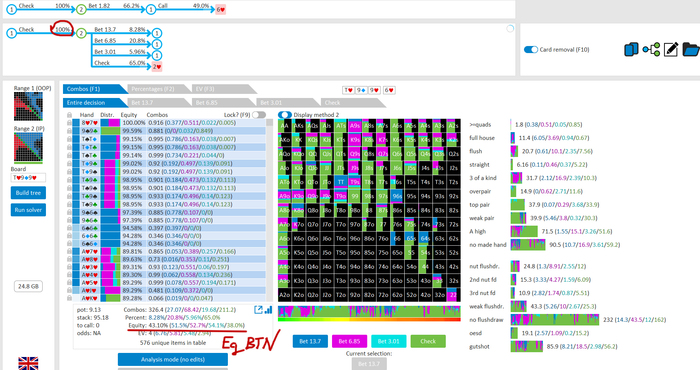Click the lock icon on the 8♥7♥ row
Viewport: 700px width, 370px height.
[69, 122]
